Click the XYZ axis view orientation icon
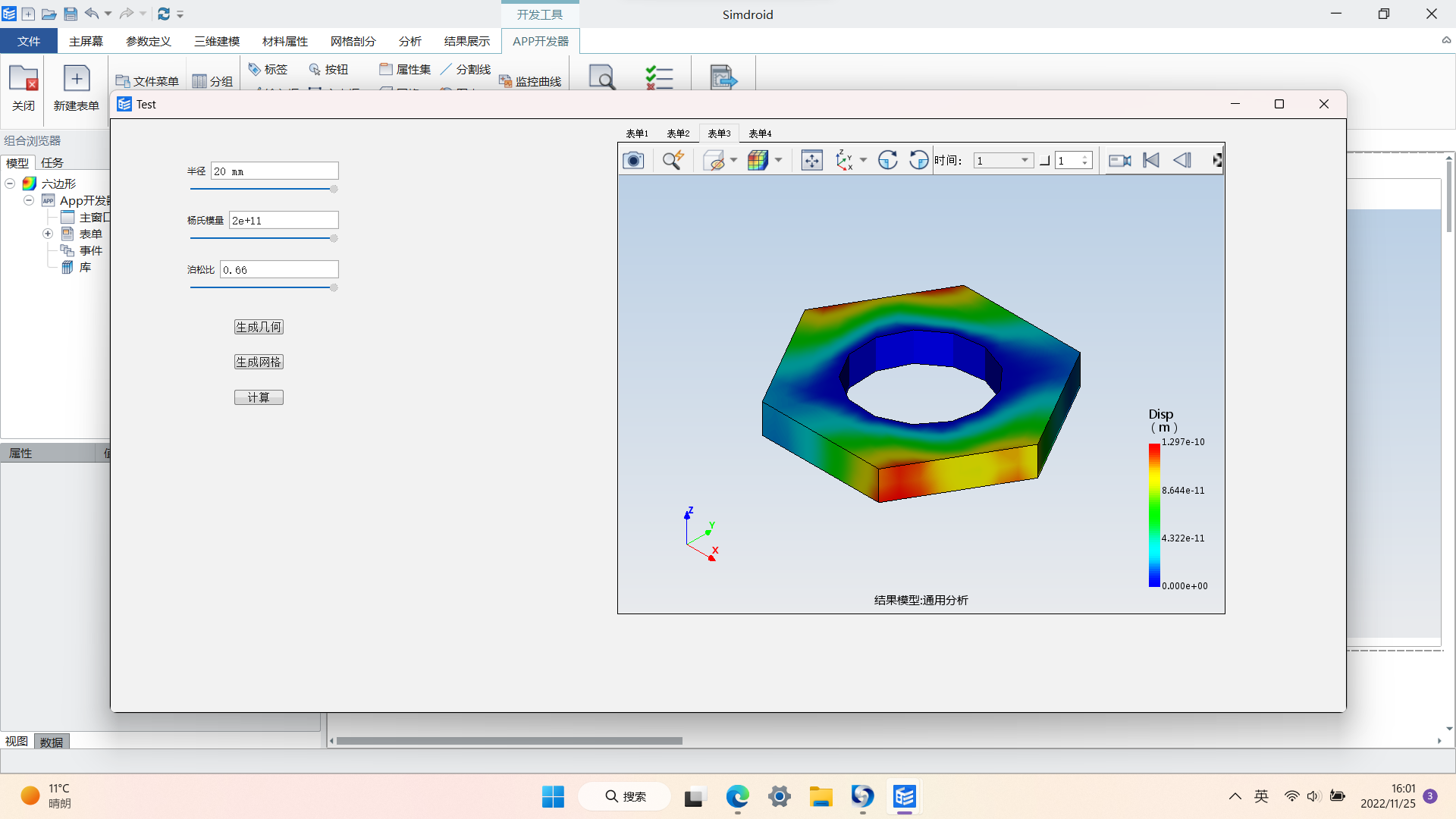 coord(844,161)
